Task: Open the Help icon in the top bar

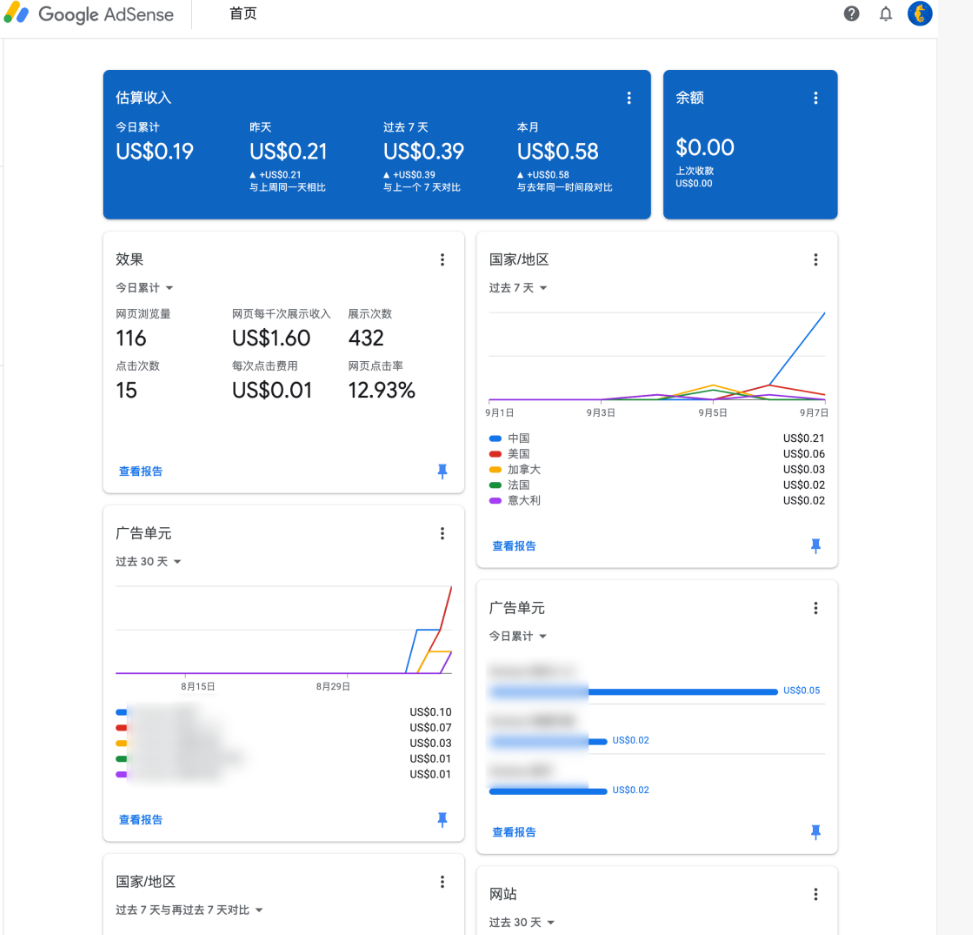Action: pyautogui.click(x=851, y=14)
